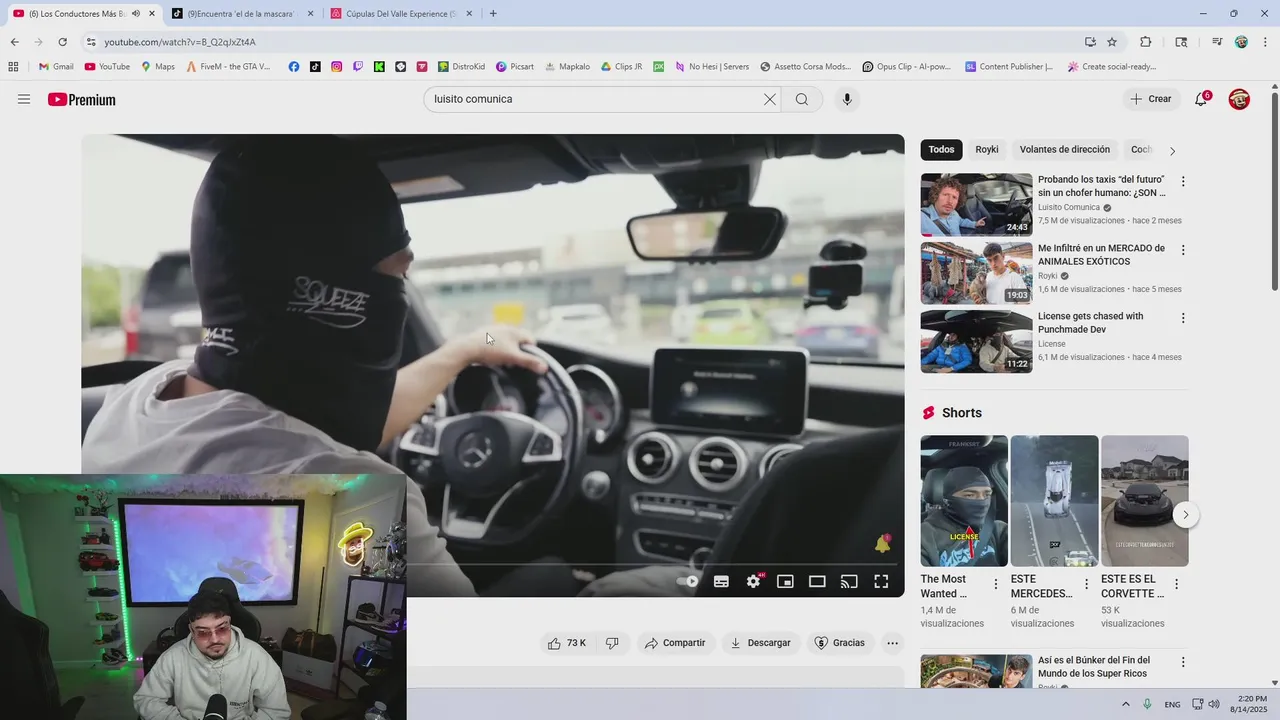The height and width of the screenshot is (720, 1280).
Task: Open the 'License gets chased with Punchmade Dev' title
Action: [x=1090, y=323]
